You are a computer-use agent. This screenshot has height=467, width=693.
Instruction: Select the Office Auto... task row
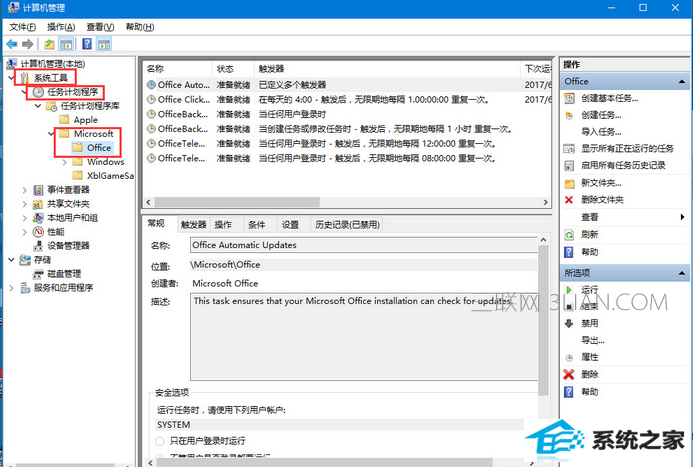click(348, 85)
